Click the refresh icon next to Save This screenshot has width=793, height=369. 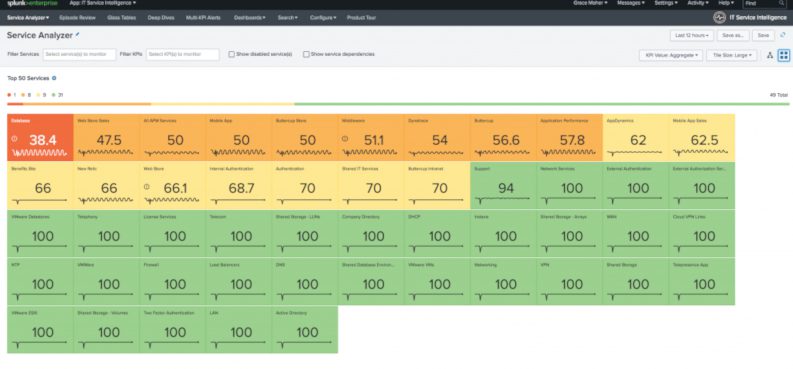783,35
